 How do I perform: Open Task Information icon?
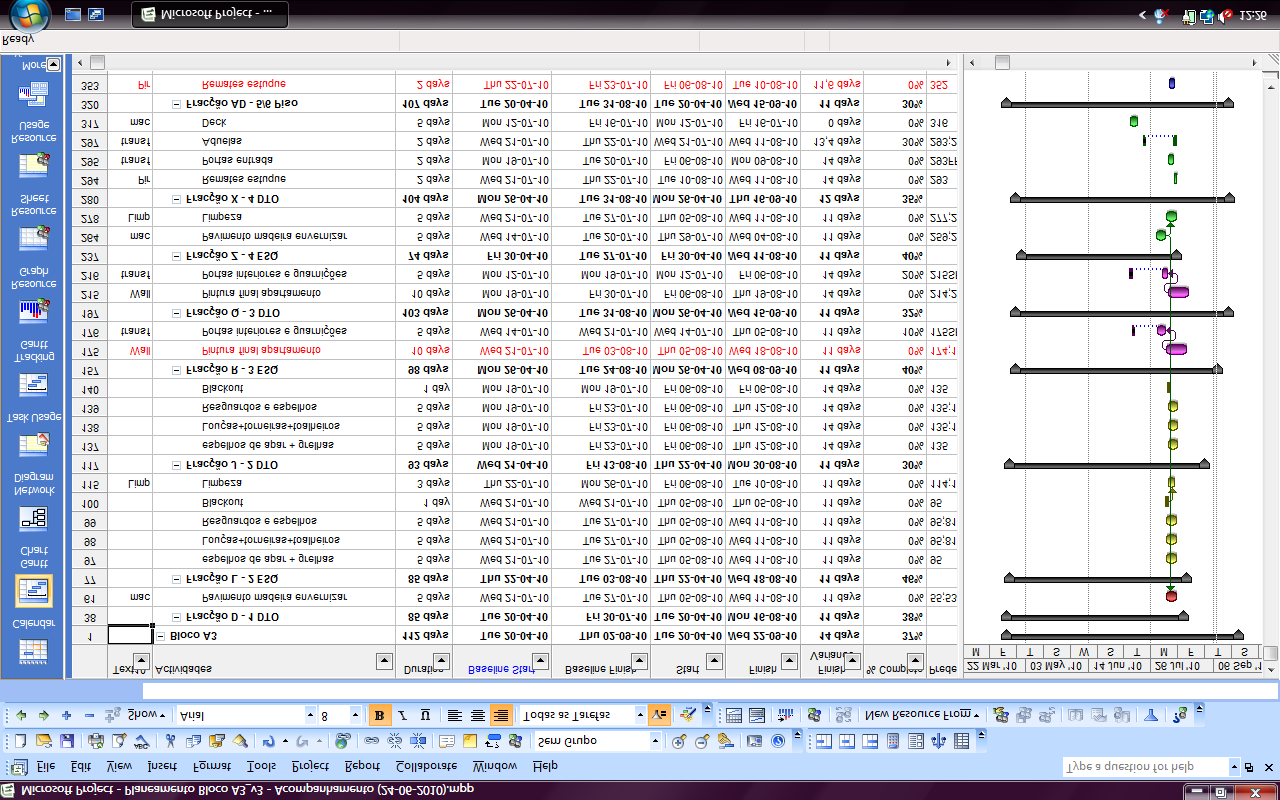click(447, 741)
